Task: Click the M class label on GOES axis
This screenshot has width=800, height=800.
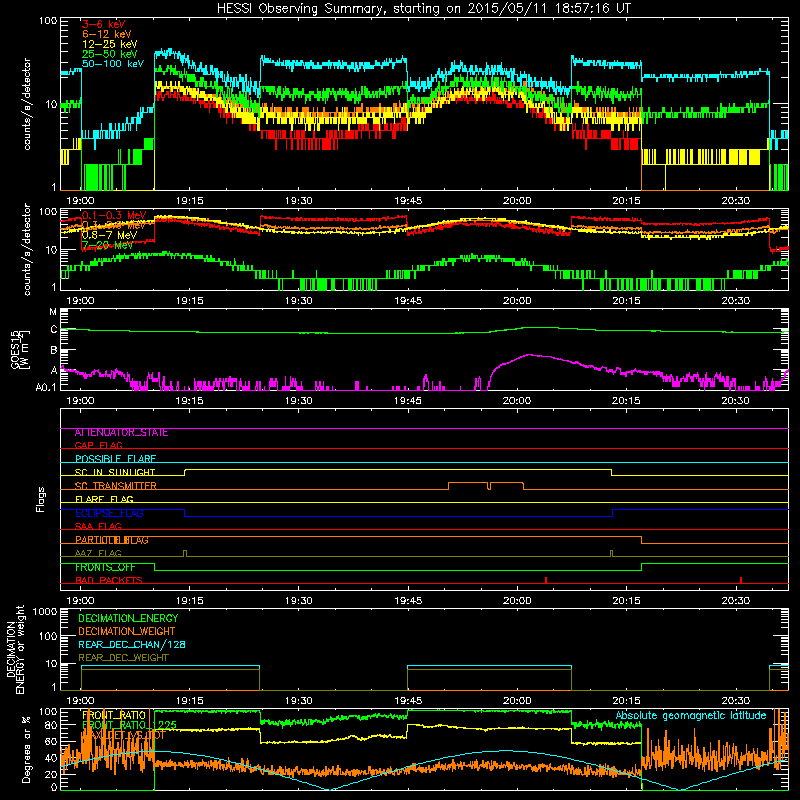Action: [x=53, y=312]
